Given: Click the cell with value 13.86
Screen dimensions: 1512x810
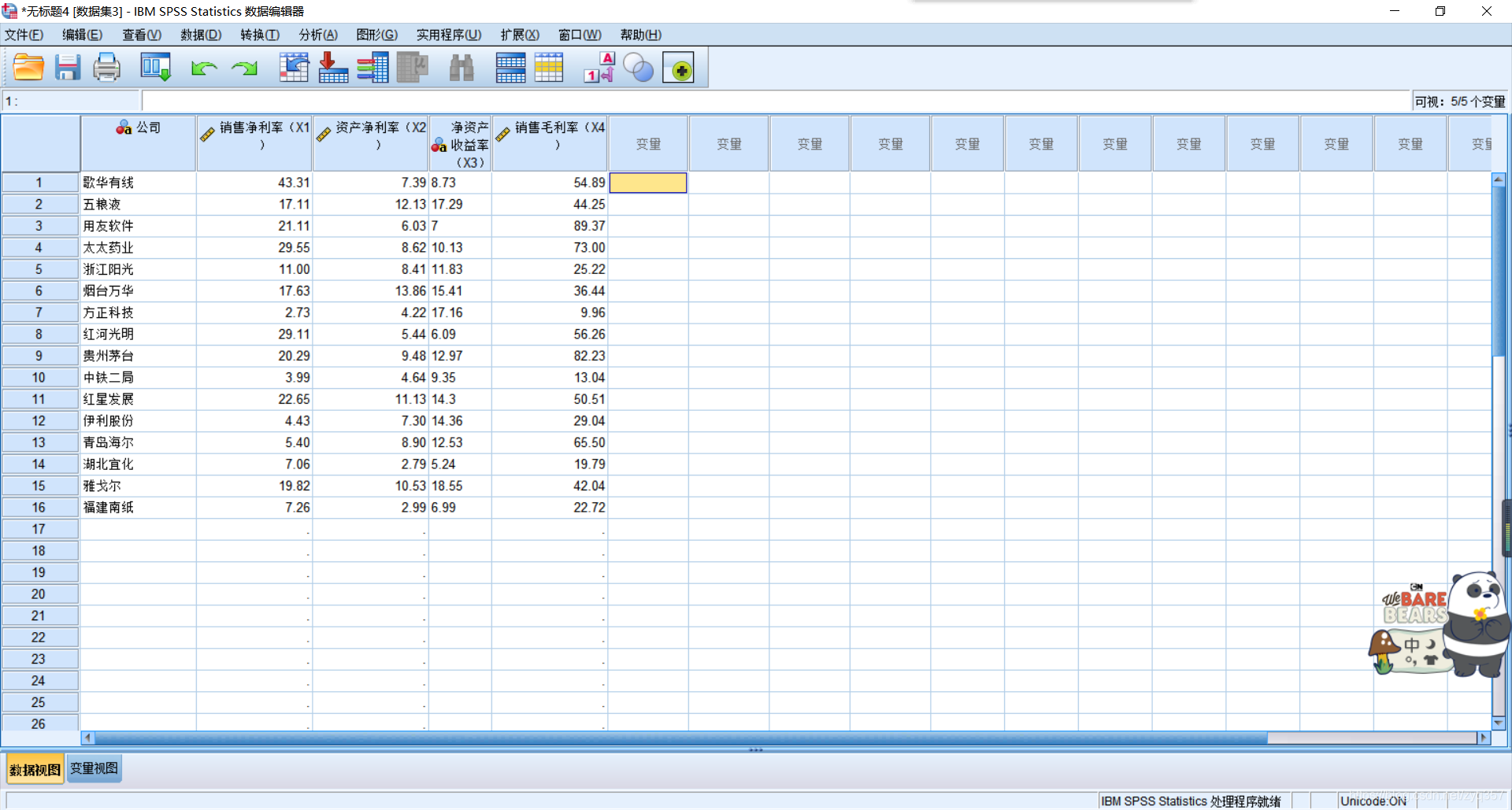Looking at the screenshot, I should coord(371,290).
